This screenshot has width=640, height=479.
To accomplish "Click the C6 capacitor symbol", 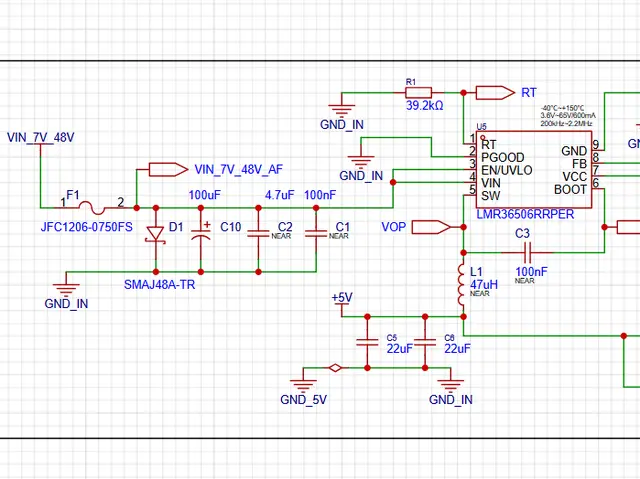I will point(425,342).
